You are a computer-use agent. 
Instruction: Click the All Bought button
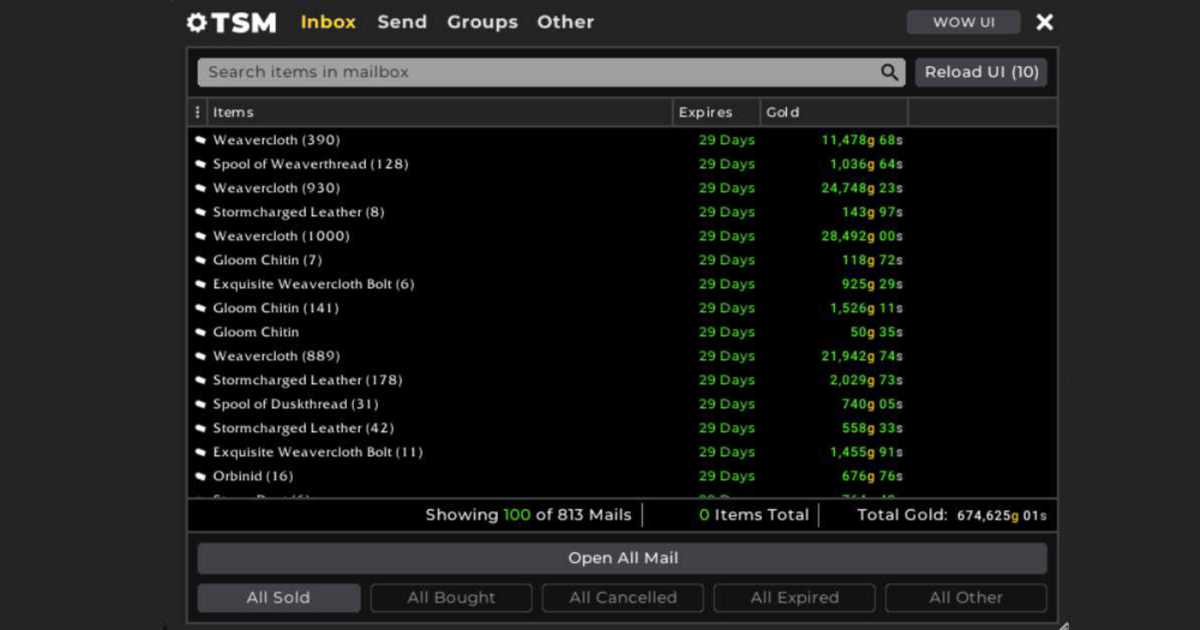pos(450,597)
